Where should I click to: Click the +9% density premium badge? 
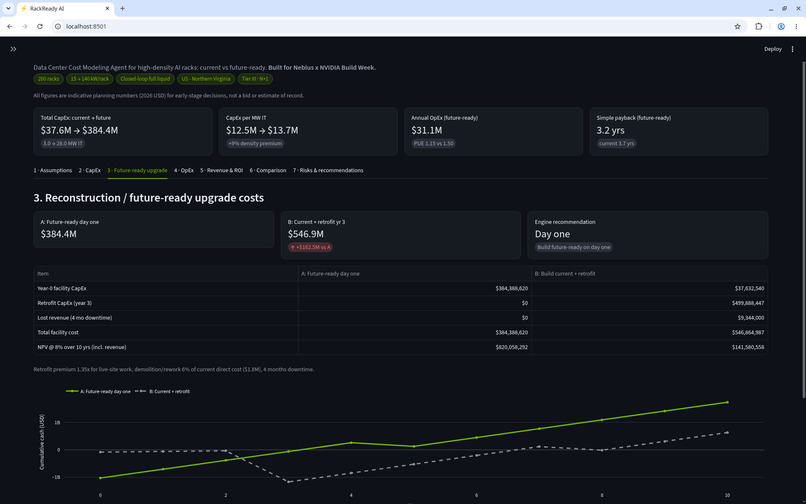(x=255, y=143)
